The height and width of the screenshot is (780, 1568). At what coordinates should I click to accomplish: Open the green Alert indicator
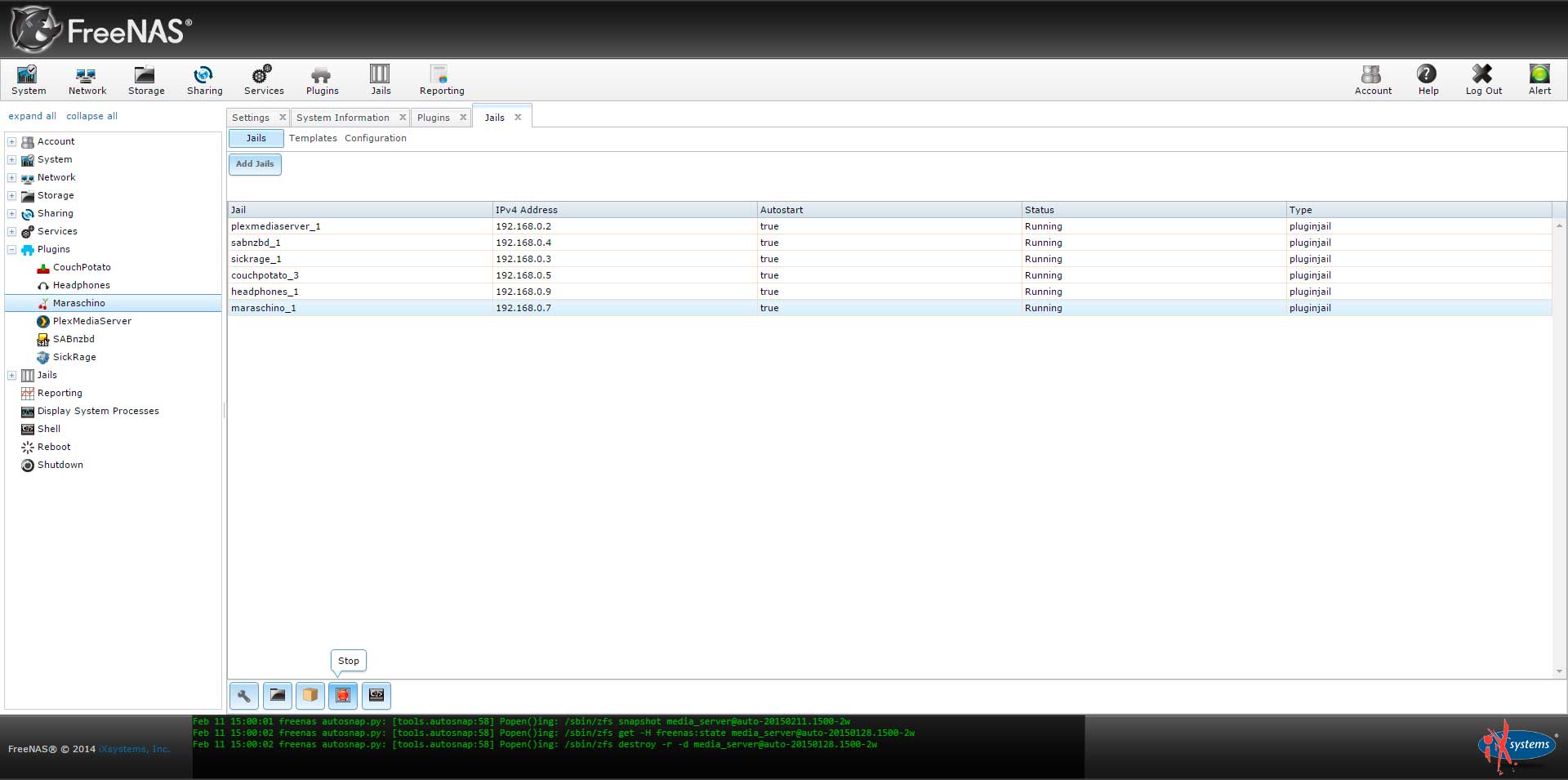click(1539, 80)
